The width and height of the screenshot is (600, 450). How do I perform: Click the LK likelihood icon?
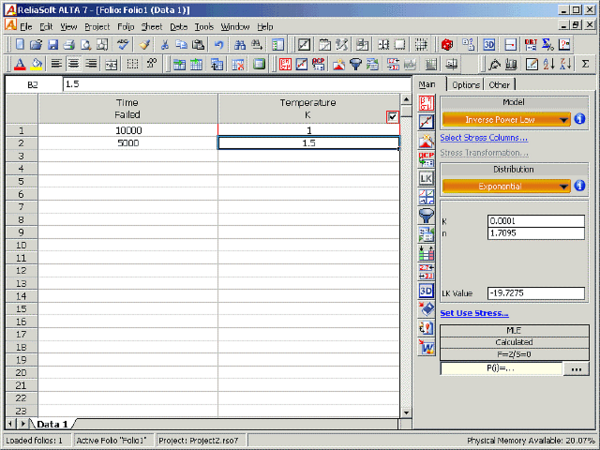pyautogui.click(x=426, y=178)
